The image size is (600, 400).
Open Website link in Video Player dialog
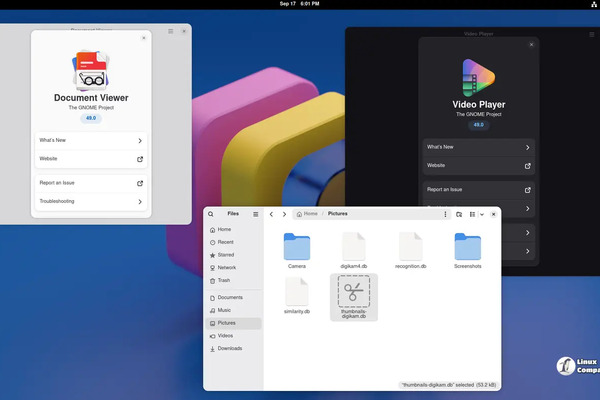479,166
